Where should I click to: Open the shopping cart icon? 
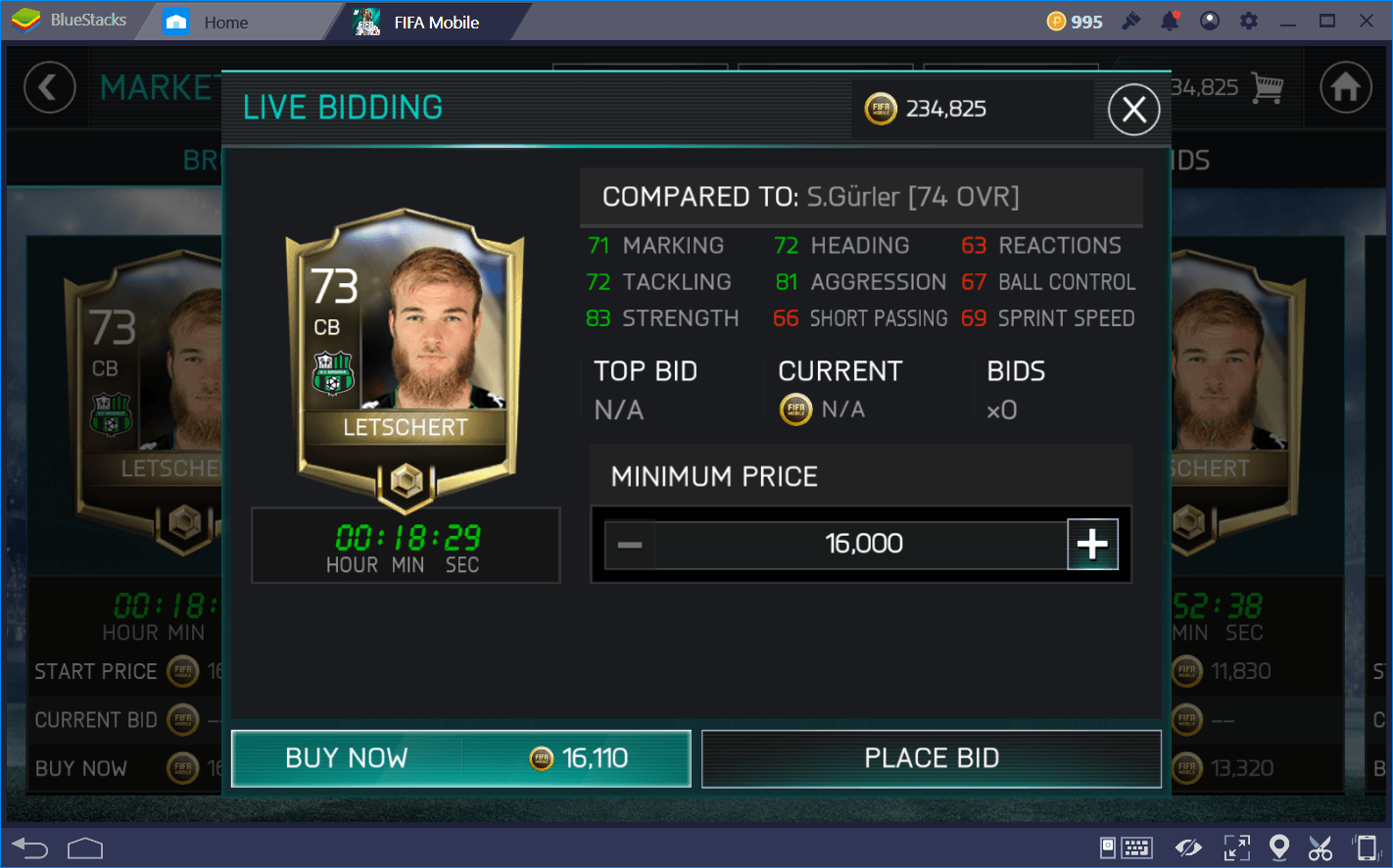(x=1268, y=88)
